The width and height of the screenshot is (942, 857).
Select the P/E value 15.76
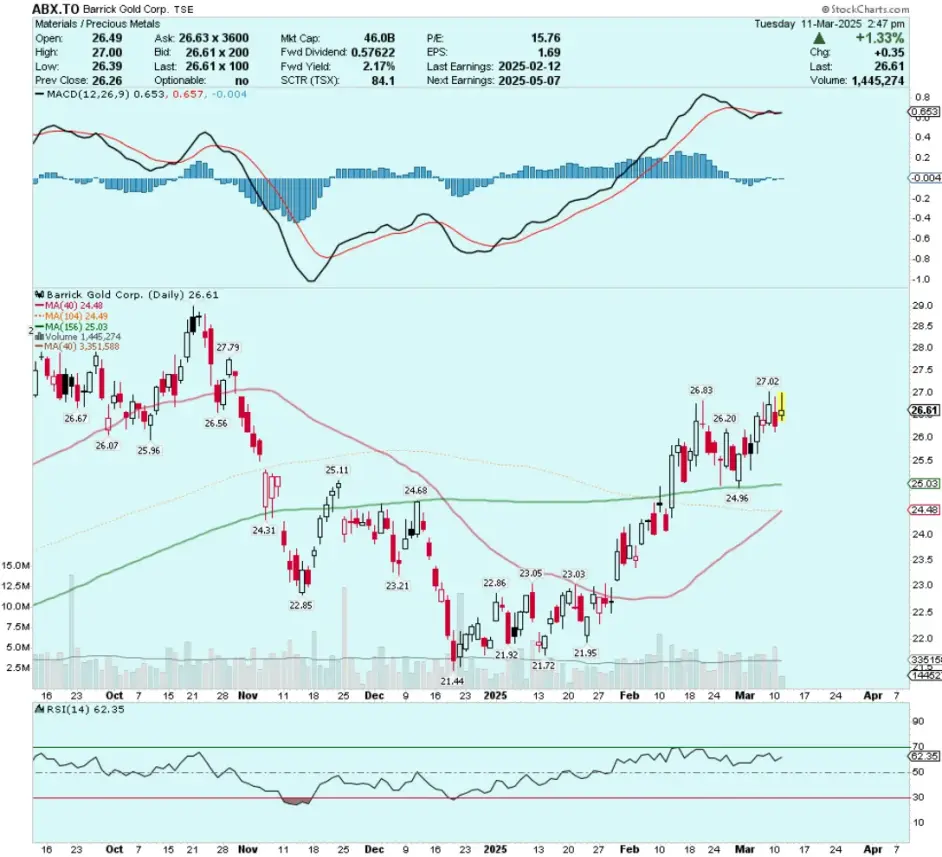pyautogui.click(x=545, y=38)
